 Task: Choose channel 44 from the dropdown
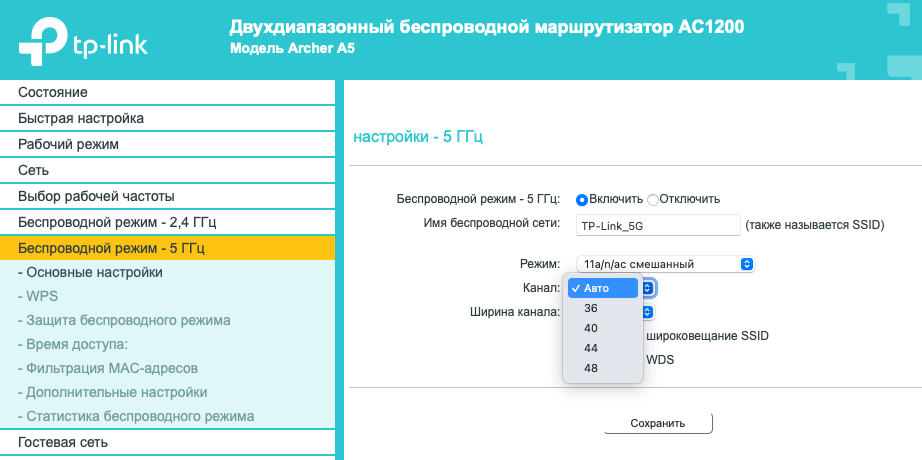pos(592,348)
